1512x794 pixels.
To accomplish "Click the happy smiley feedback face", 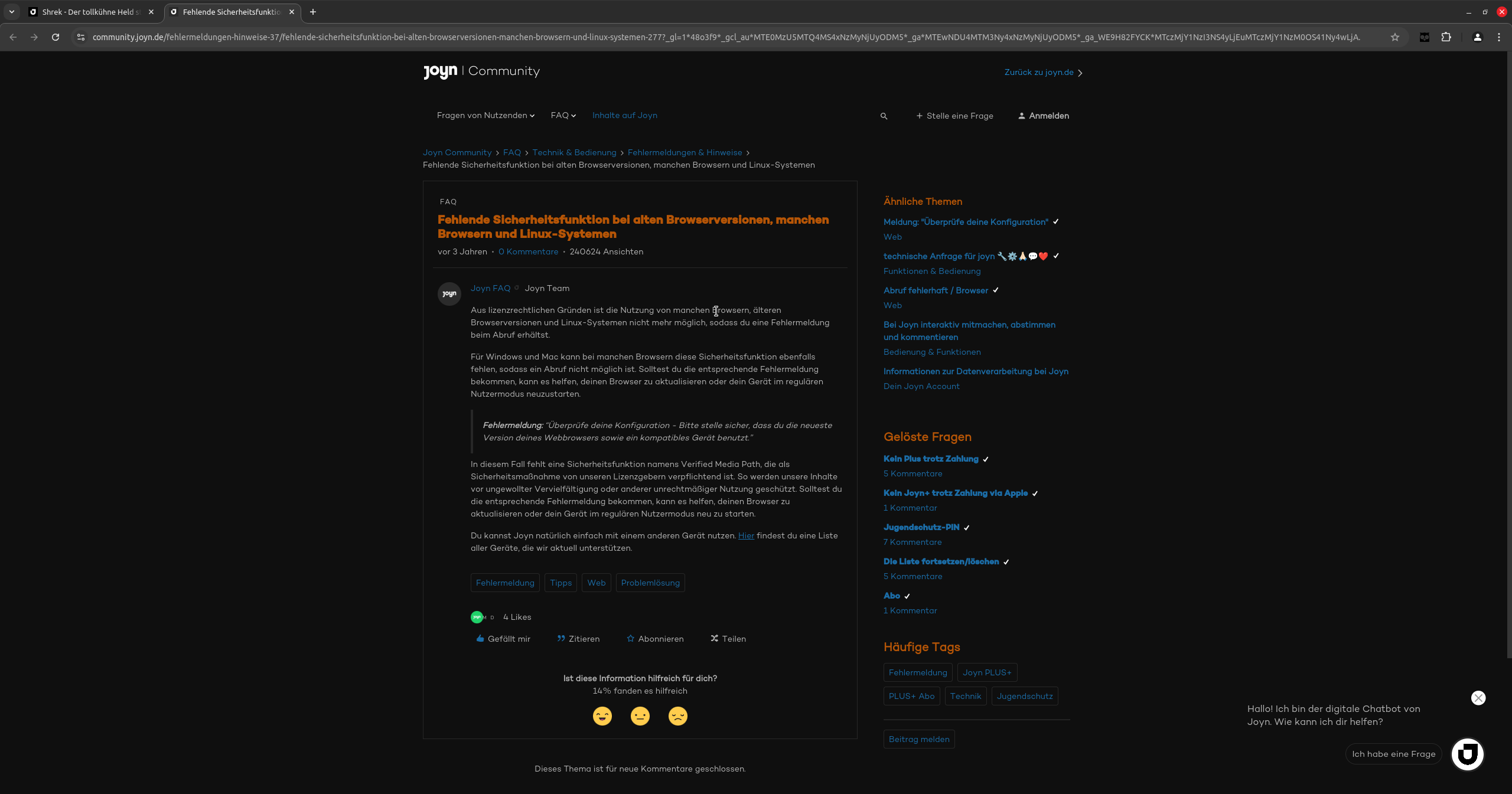I will tap(602, 716).
